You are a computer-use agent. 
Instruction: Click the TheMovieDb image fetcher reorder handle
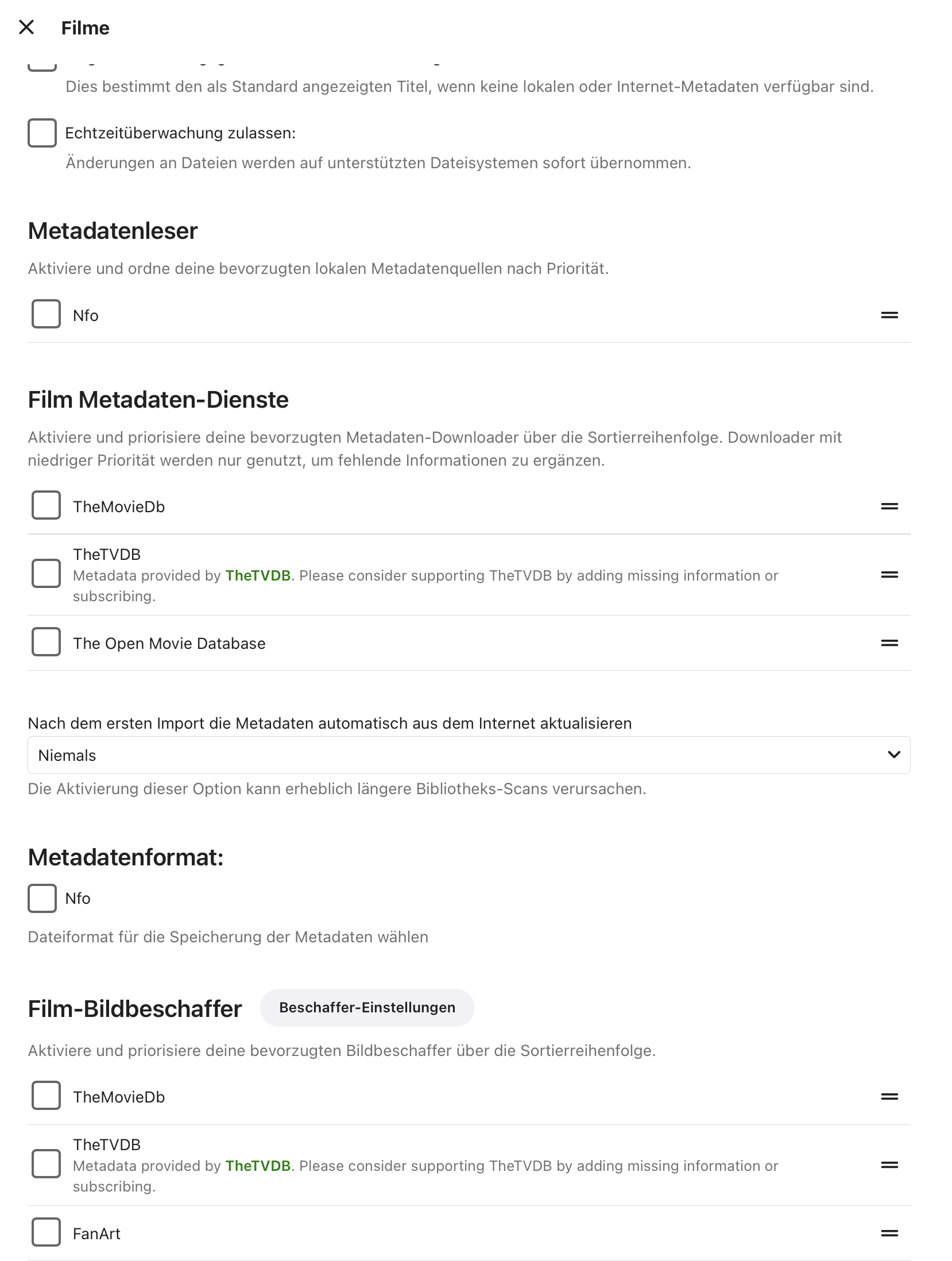[889, 1097]
